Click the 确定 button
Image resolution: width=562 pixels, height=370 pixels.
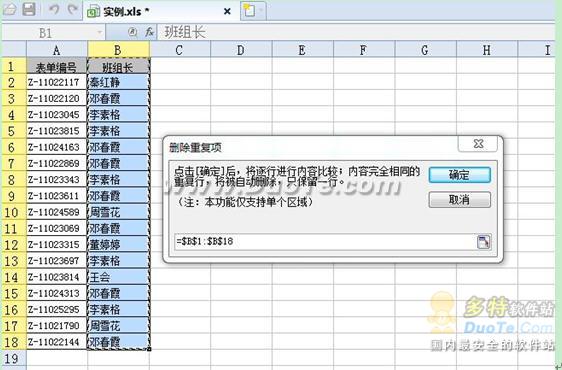459,175
